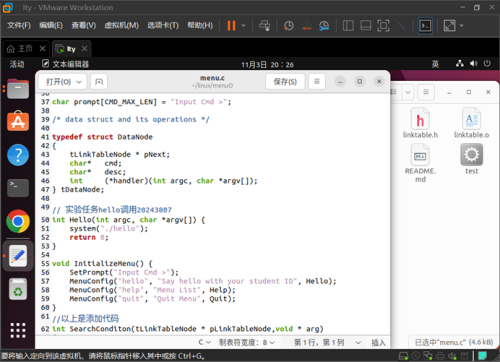This screenshot has width=500, height=362.
Task: Select README.md file in Files window
Action: [x=420, y=163]
